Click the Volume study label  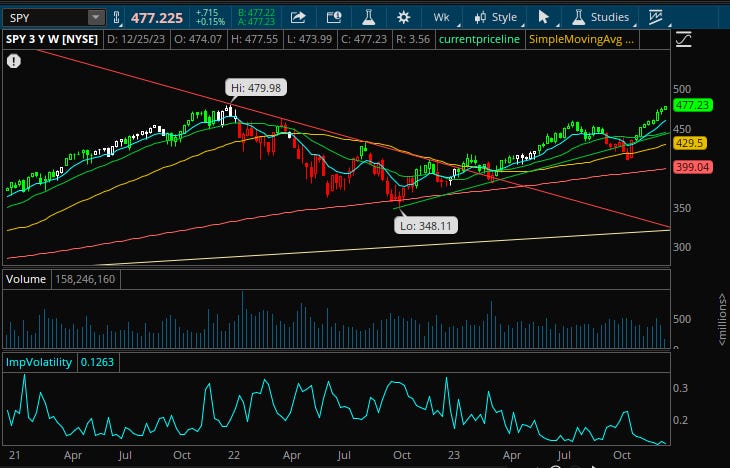(26, 279)
